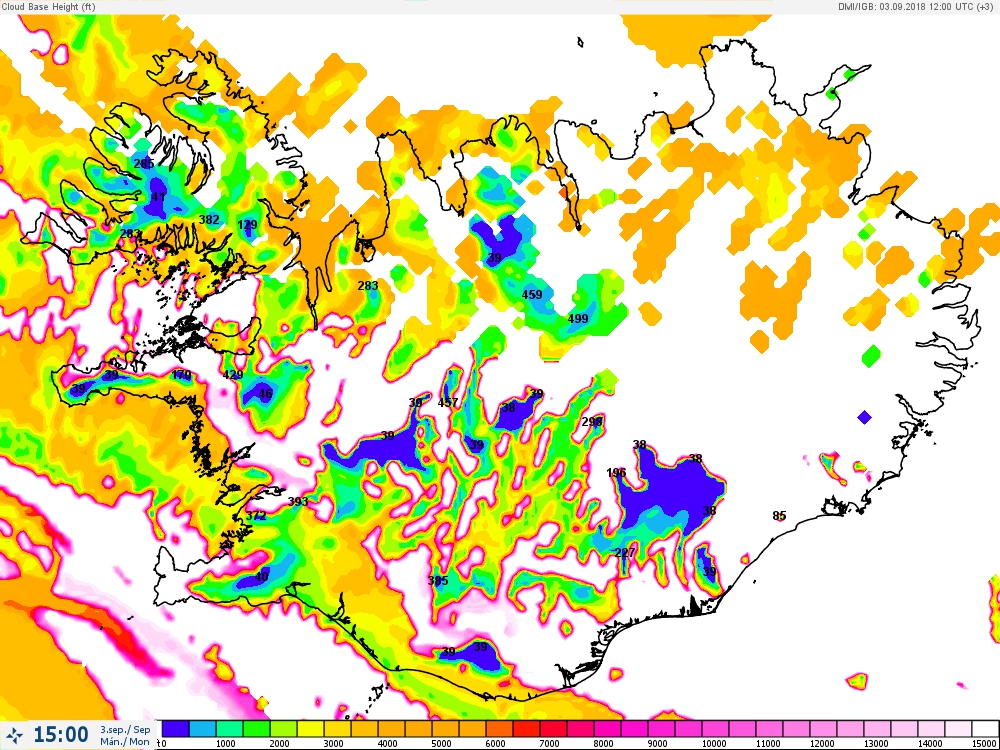Click the 8000 legend tick label
1000x750 pixels.
[603, 744]
